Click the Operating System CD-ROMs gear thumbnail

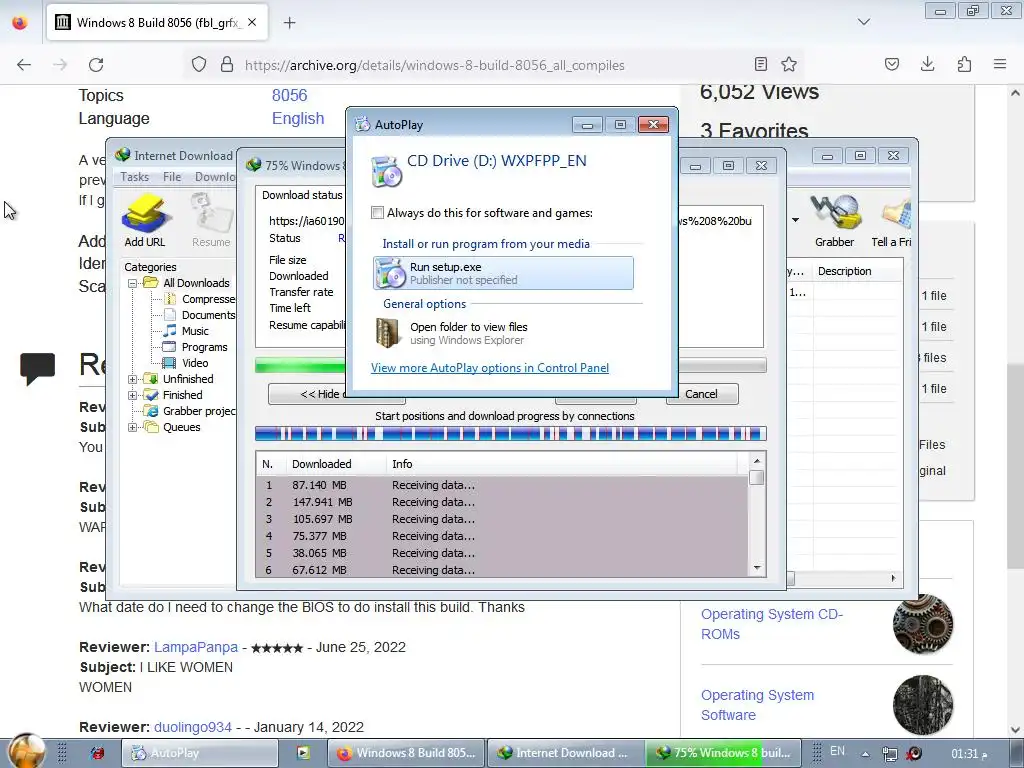923,624
